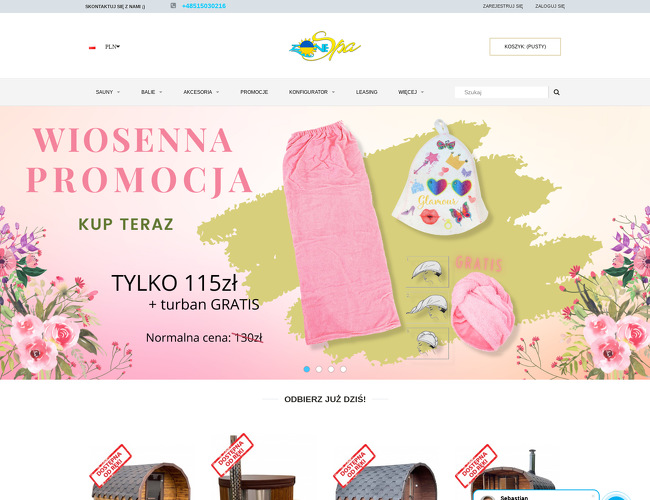Click the phone icon beside the number
The height and width of the screenshot is (500, 650).
coord(173,6)
